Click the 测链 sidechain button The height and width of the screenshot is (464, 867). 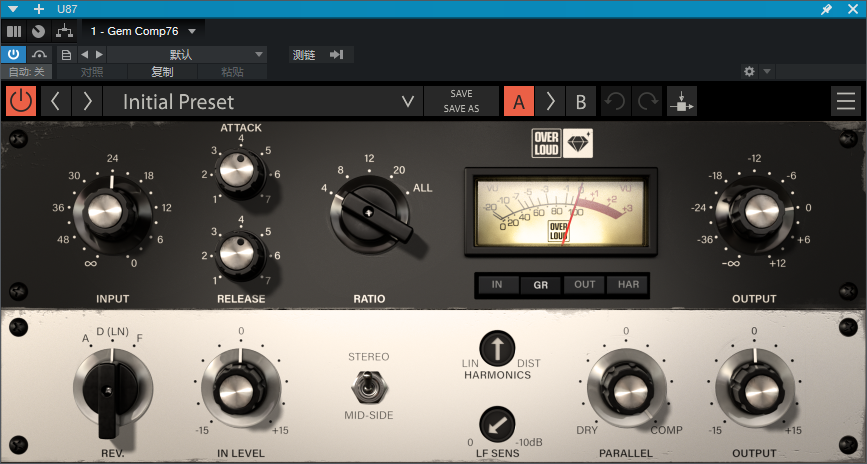coord(304,54)
